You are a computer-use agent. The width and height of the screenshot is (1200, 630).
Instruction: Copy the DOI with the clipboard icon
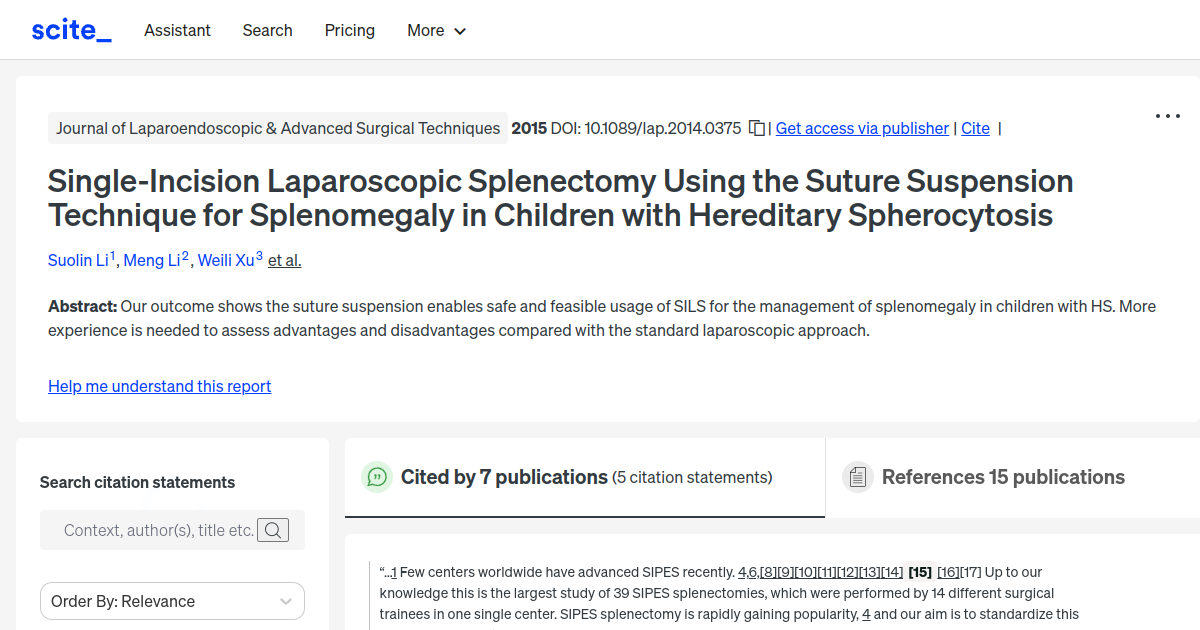tap(757, 128)
